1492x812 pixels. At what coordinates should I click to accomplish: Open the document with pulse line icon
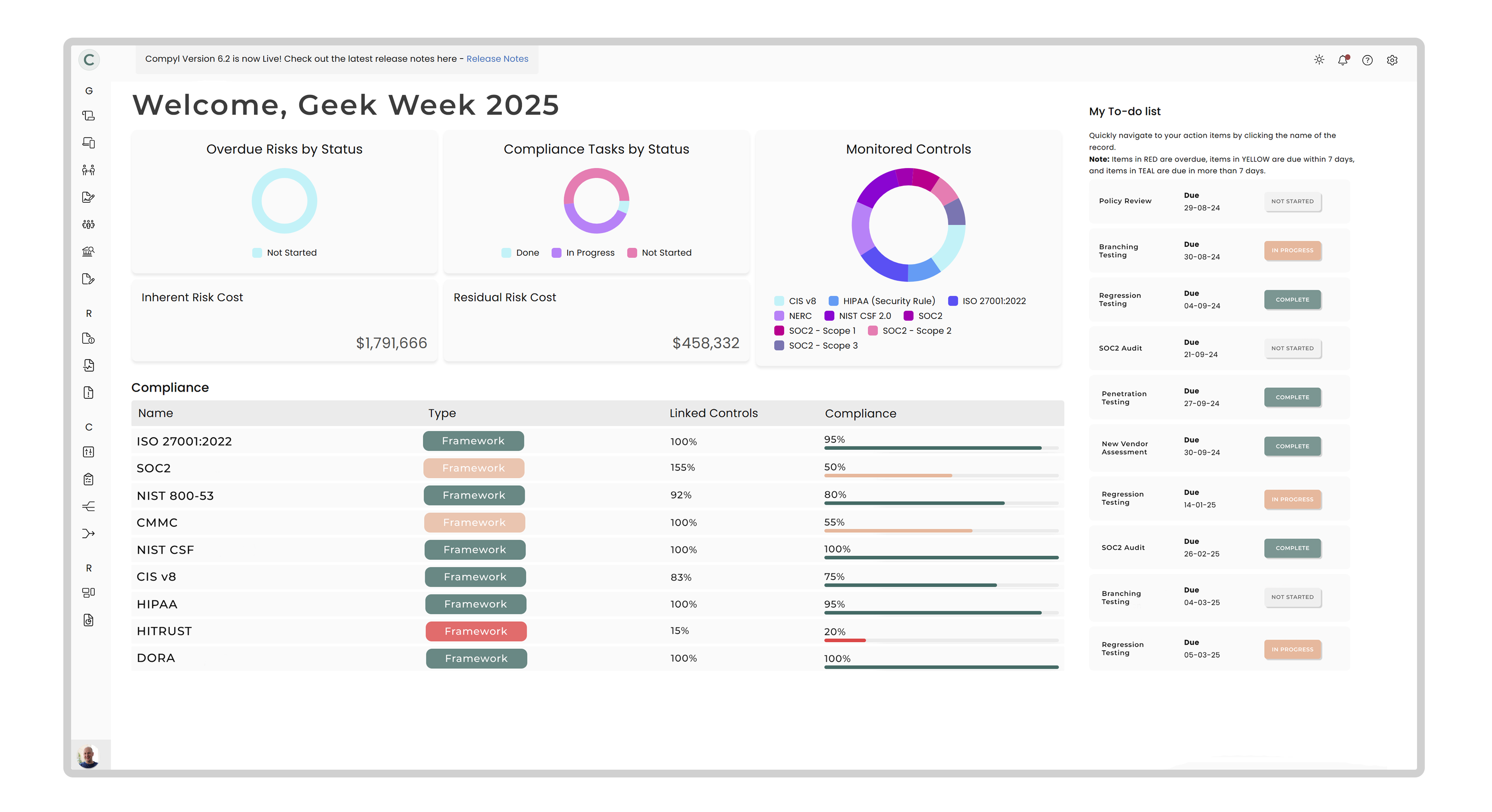pos(89,365)
